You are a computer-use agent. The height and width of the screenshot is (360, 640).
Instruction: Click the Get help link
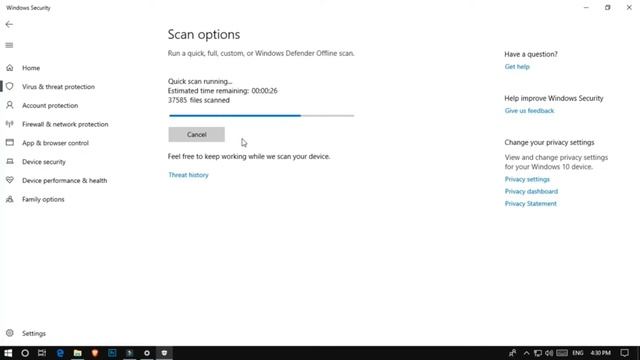(x=517, y=67)
